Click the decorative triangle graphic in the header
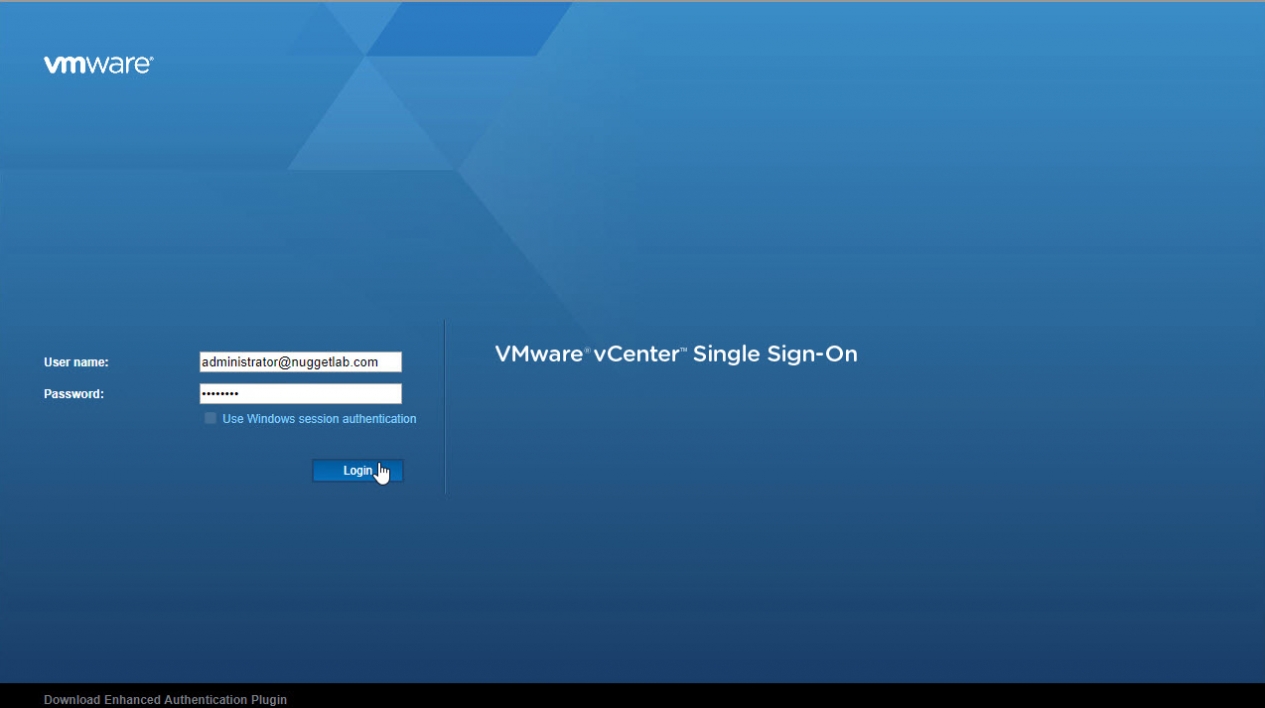 click(x=370, y=115)
